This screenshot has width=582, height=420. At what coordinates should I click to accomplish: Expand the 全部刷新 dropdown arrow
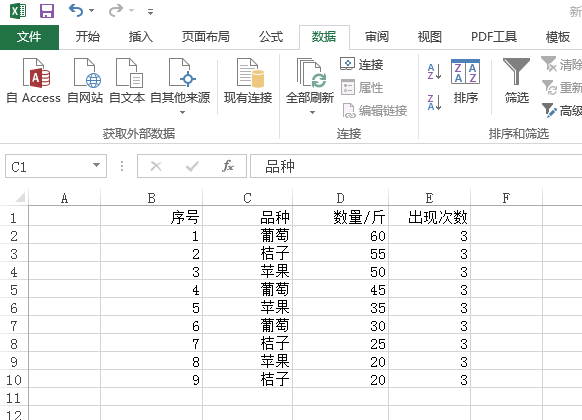pyautogui.click(x=312, y=112)
